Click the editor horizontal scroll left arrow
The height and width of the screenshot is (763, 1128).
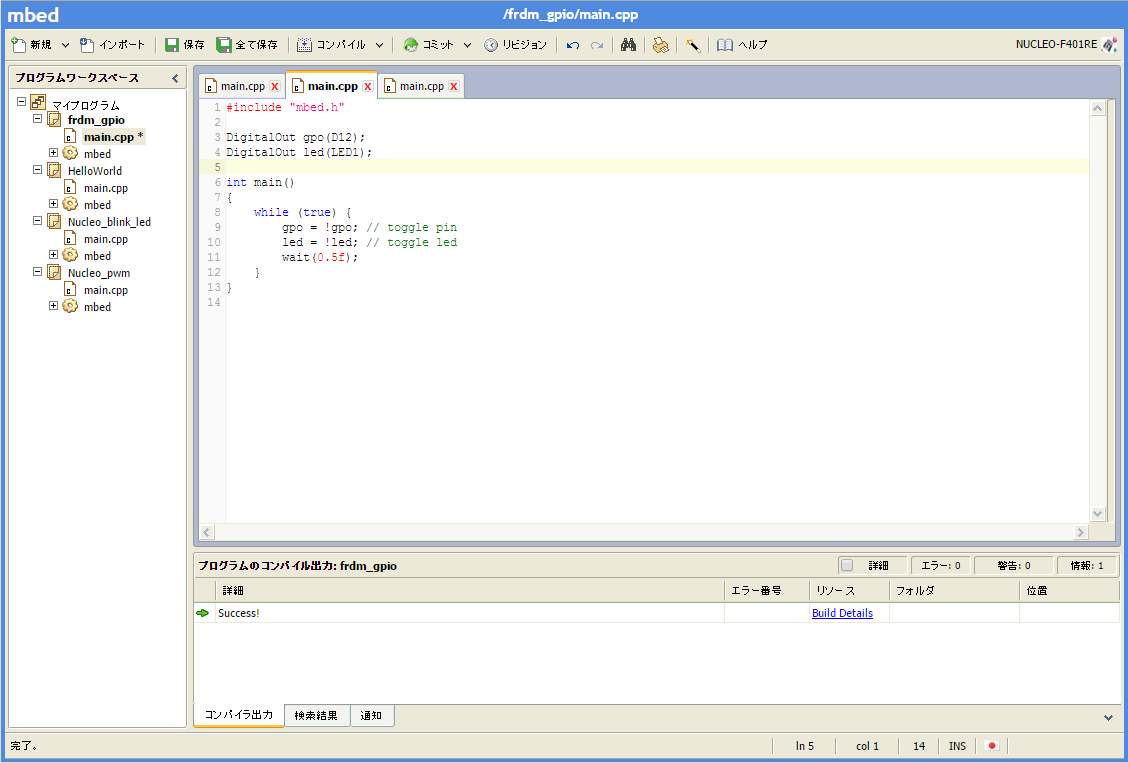206,531
